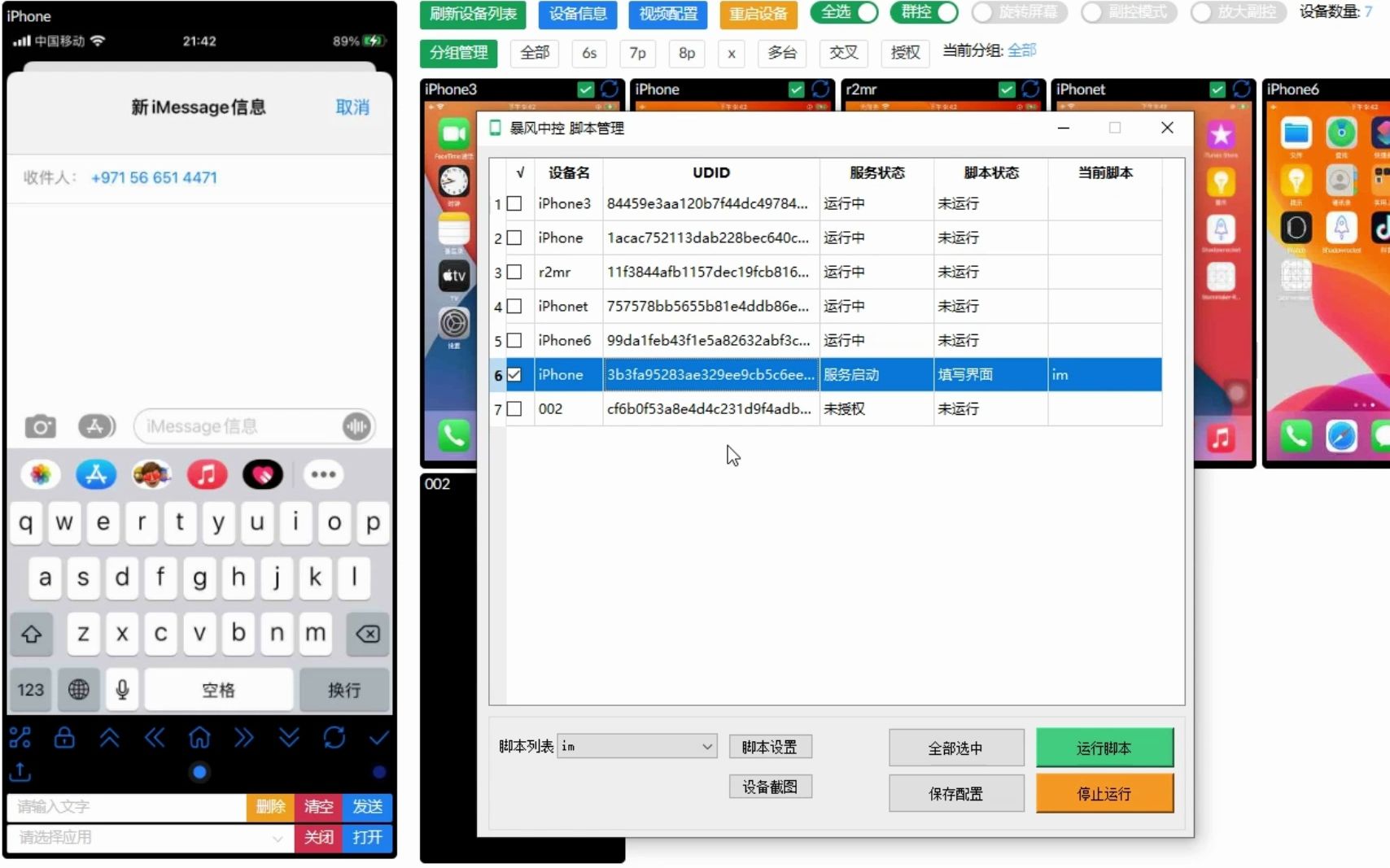The image size is (1390, 868).
Task: Toggle the 全选 switch
Action: 845,12
